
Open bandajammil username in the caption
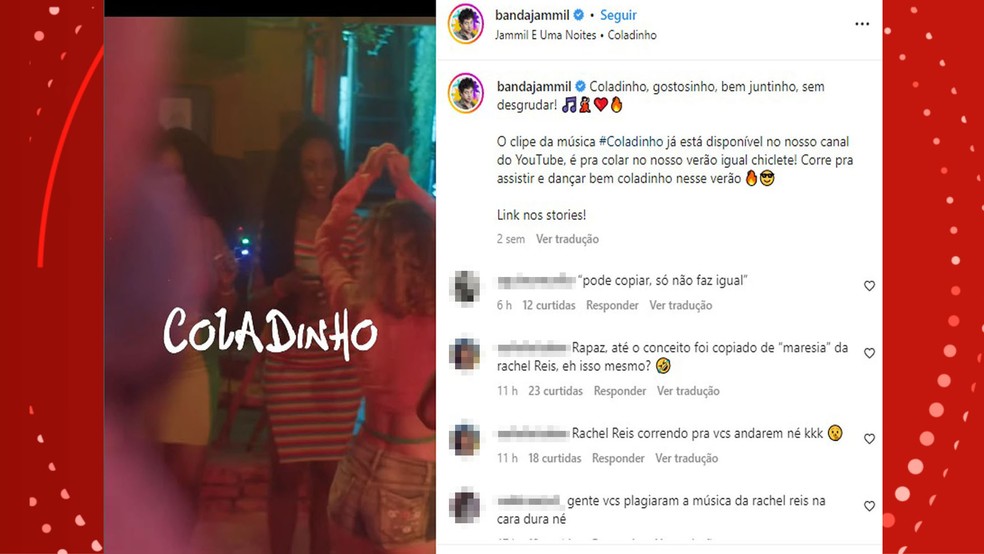pos(534,87)
